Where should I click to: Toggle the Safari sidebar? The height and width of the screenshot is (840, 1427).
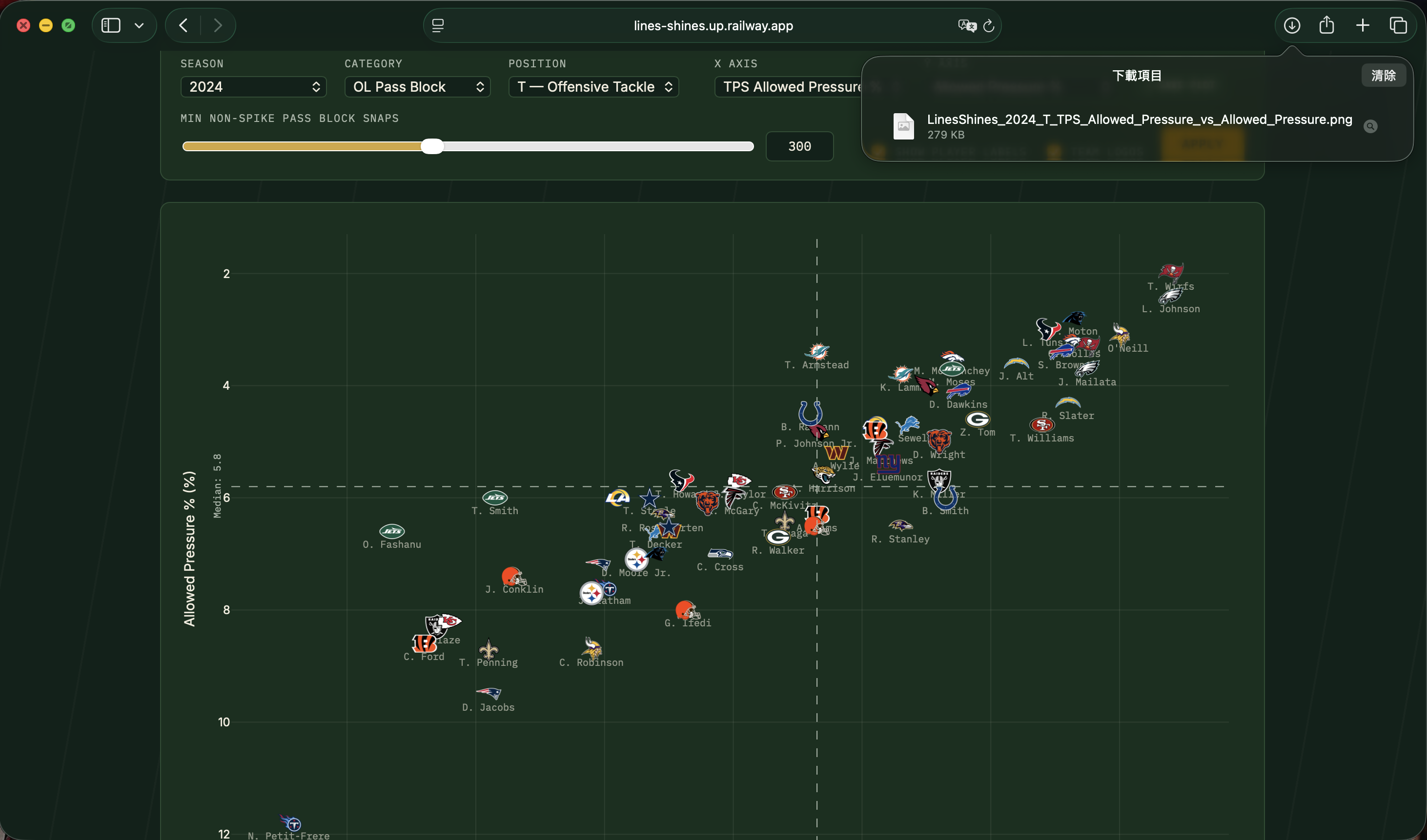(110, 25)
